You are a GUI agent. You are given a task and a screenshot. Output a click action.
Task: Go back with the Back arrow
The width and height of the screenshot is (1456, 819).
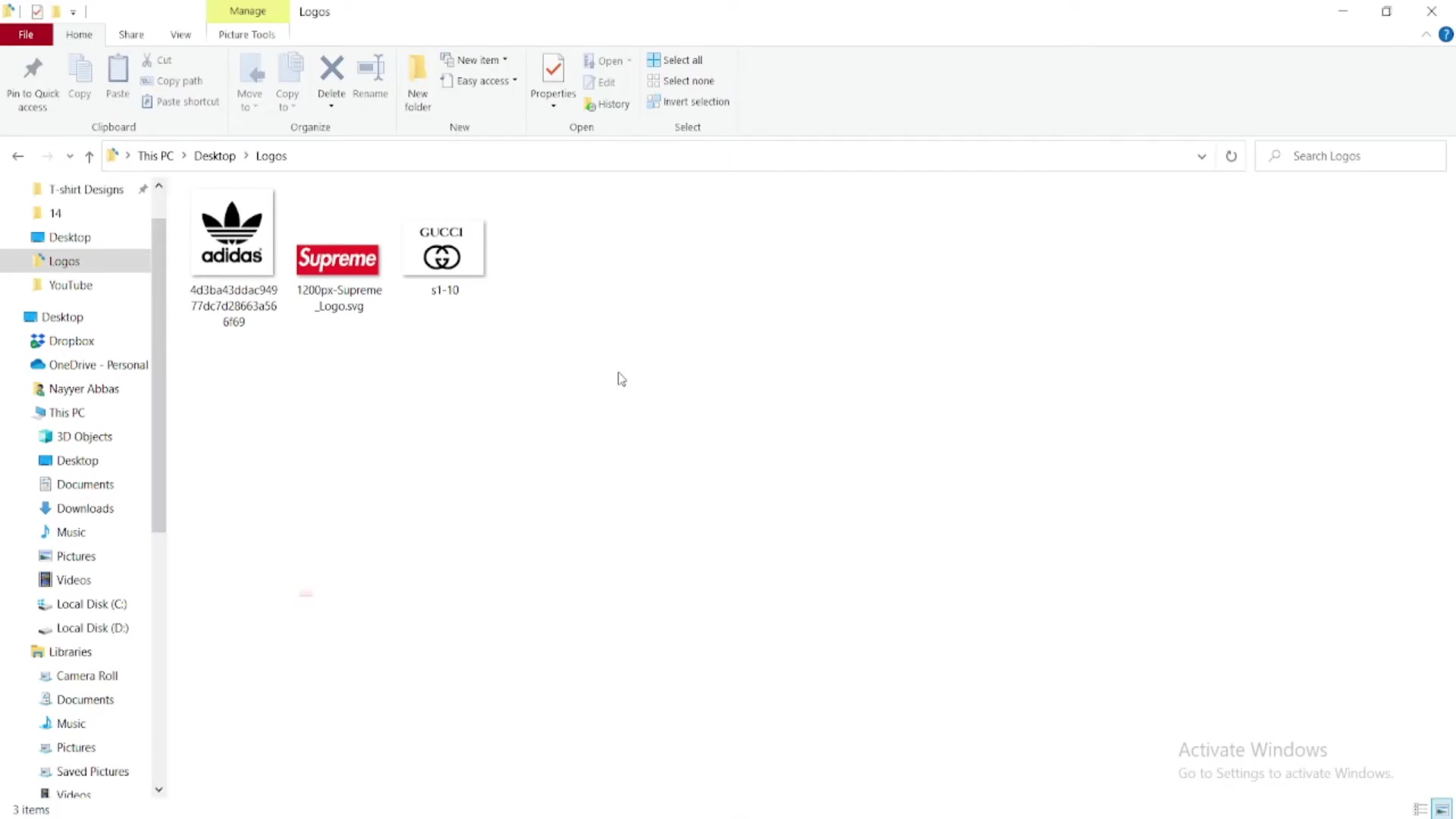[x=18, y=156]
